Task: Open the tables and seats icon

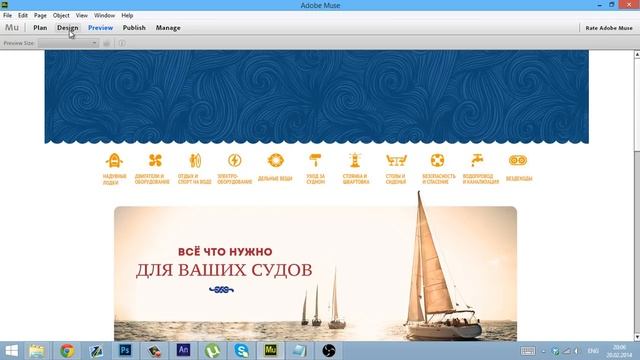Action: (396, 160)
